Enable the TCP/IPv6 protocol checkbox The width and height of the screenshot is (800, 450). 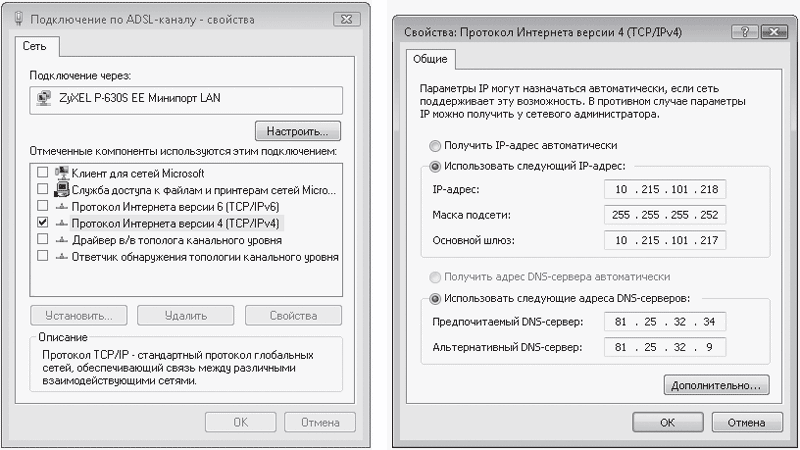tap(42, 206)
